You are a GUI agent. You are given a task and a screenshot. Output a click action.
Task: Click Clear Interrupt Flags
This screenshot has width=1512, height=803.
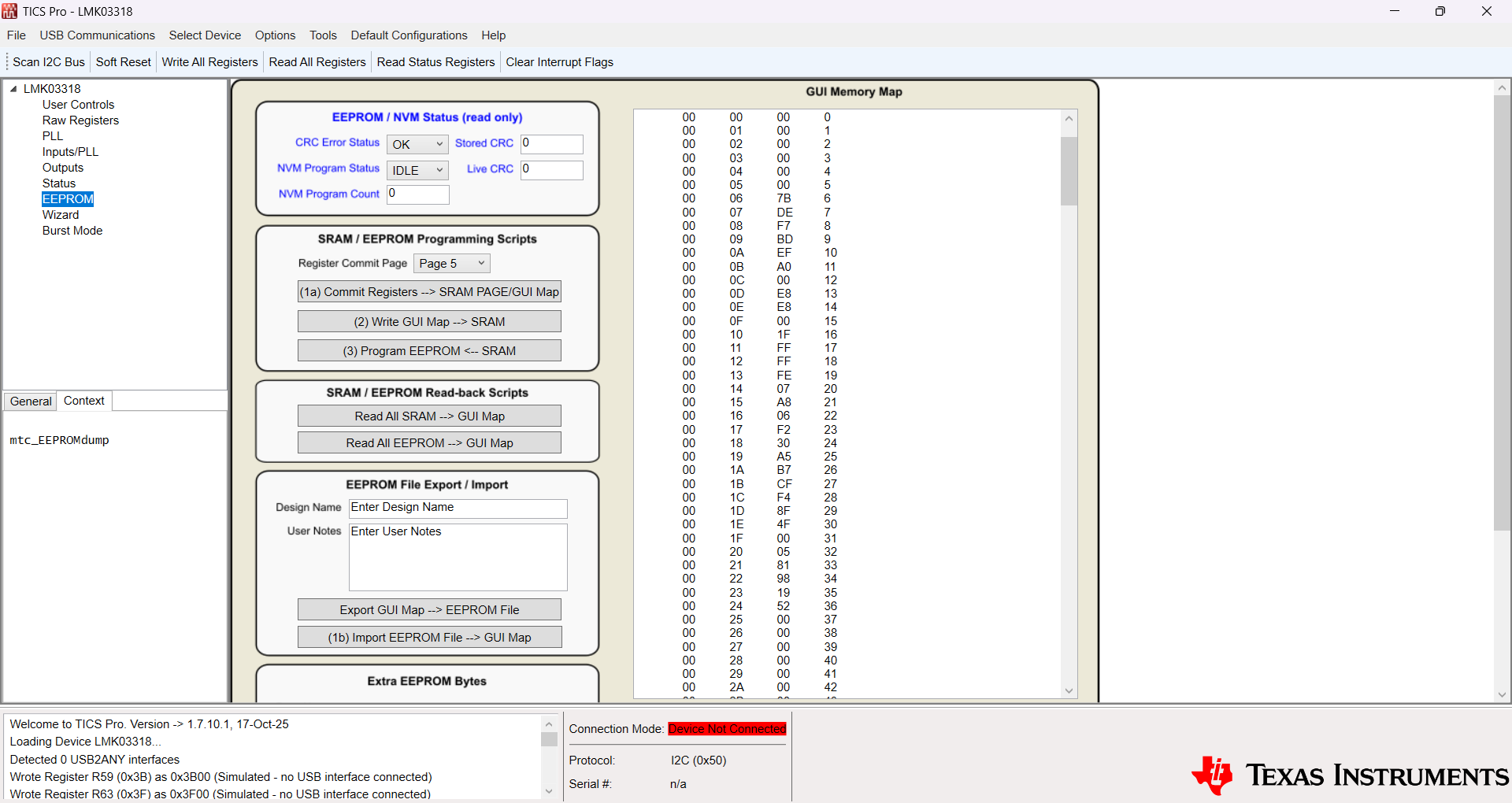coord(560,62)
